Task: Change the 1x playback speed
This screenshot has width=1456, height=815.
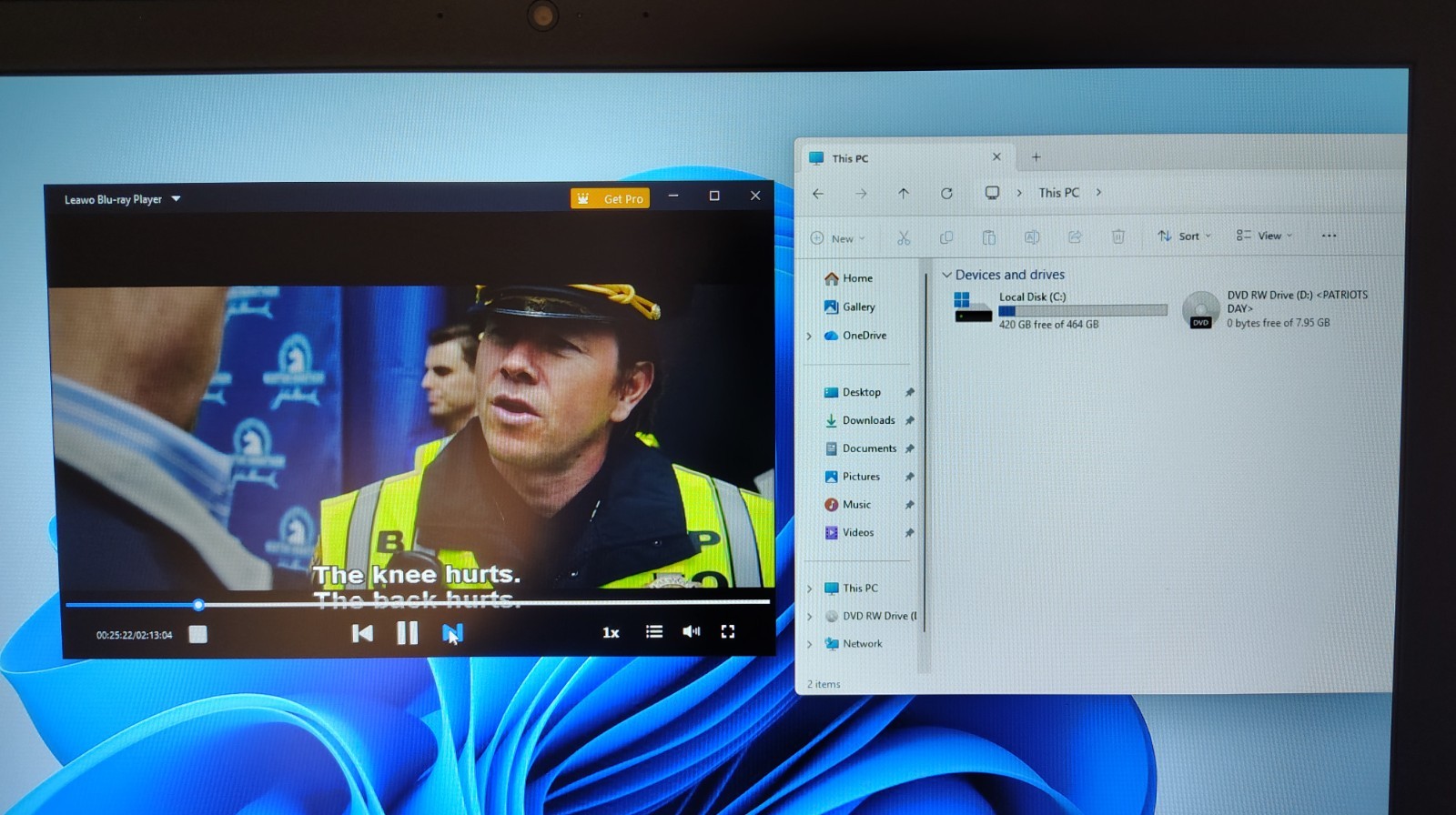Action: coord(611,632)
